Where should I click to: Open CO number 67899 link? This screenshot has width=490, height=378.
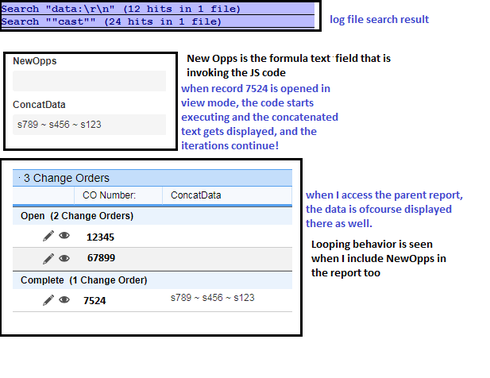coord(101,258)
